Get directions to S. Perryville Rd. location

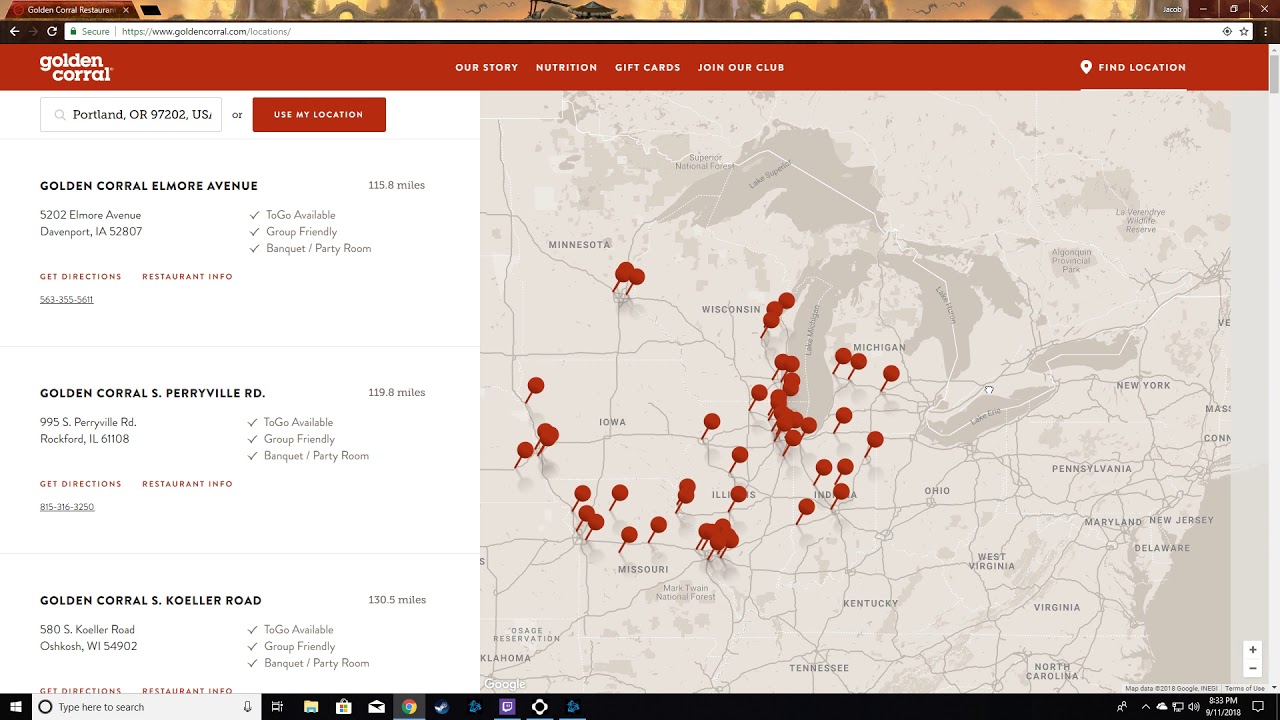click(81, 484)
